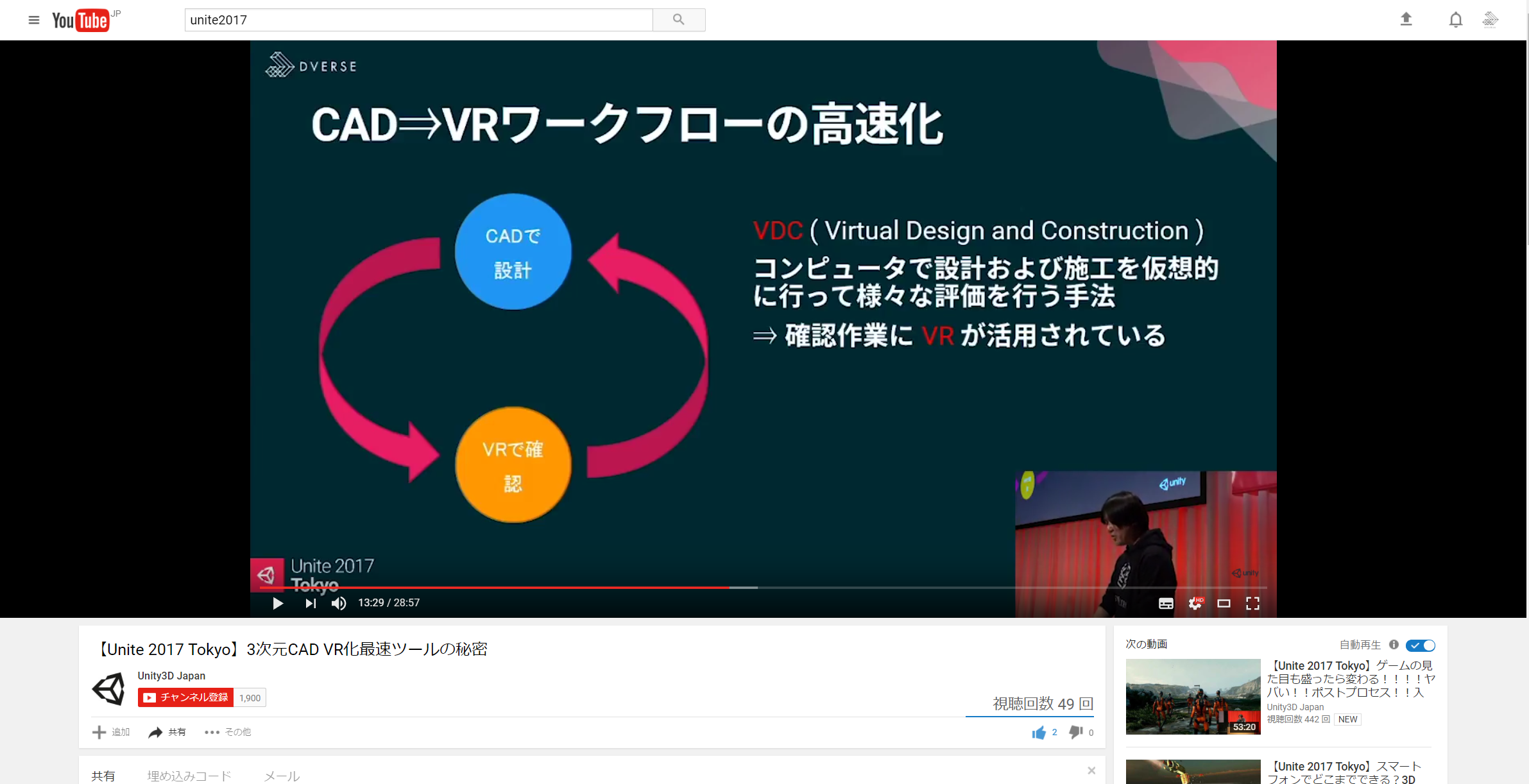Subscribe with the チャンネル登録 button
The image size is (1529, 784).
click(x=185, y=697)
